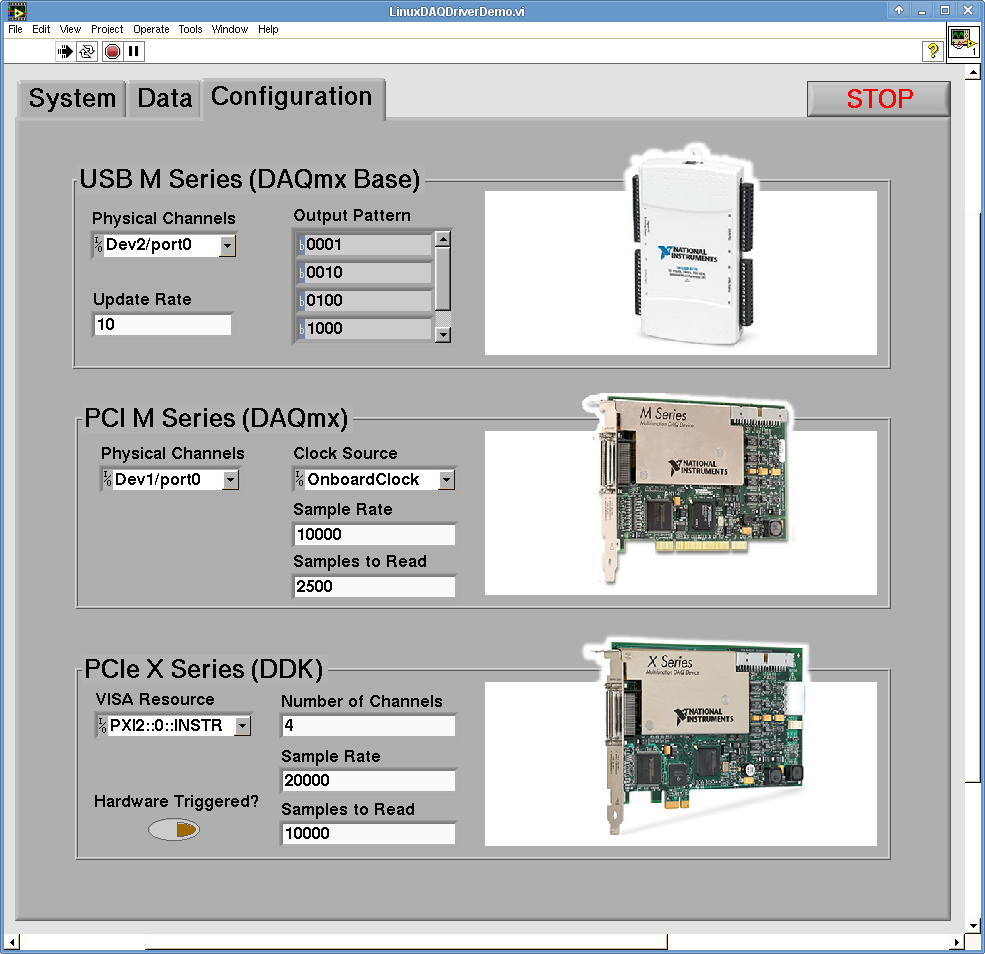Click the Output Pattern scroll down arrow
Screen dimensions: 985x954
(443, 335)
